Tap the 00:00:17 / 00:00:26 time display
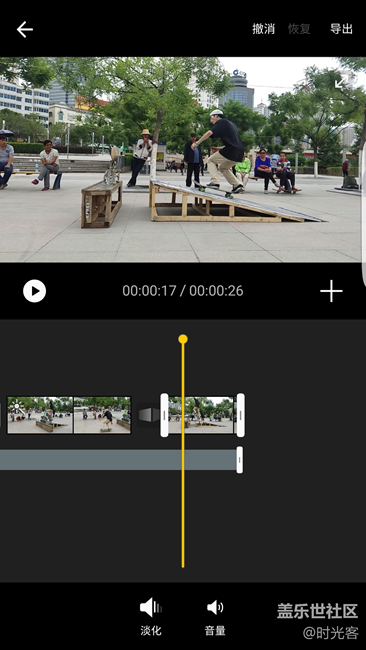Image resolution: width=366 pixels, height=650 pixels. point(183,291)
